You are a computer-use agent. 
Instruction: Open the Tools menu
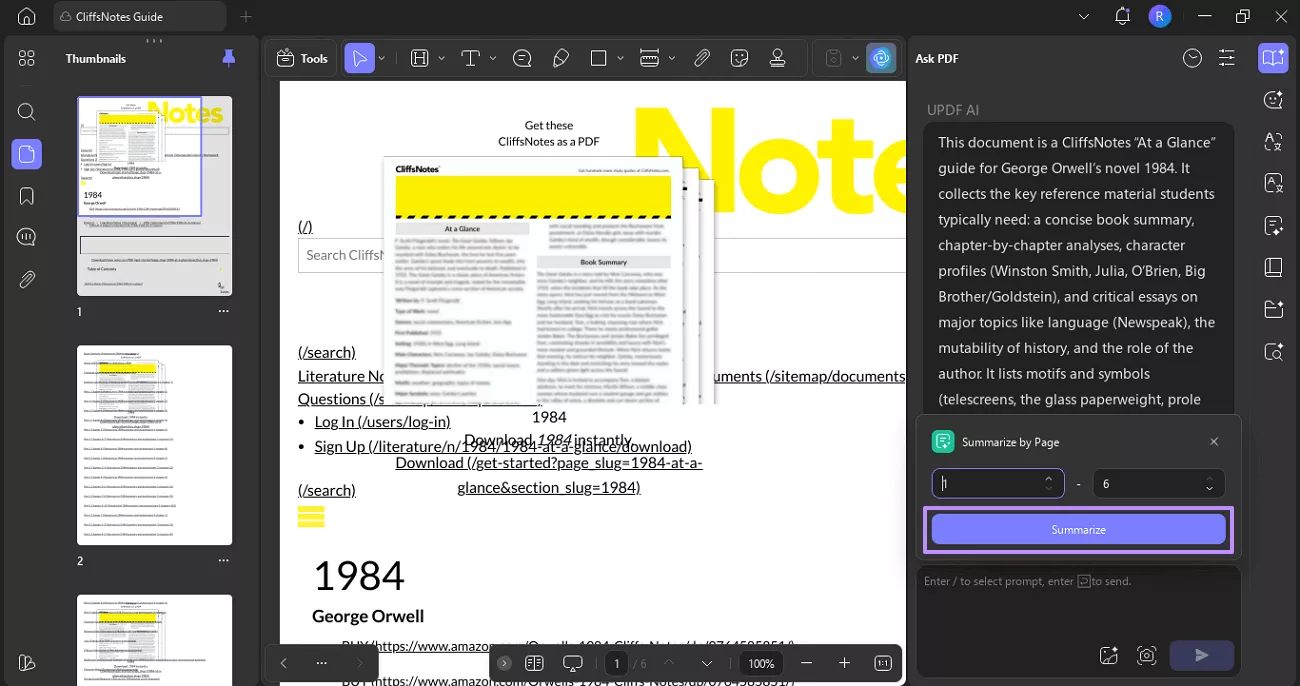tap(302, 58)
